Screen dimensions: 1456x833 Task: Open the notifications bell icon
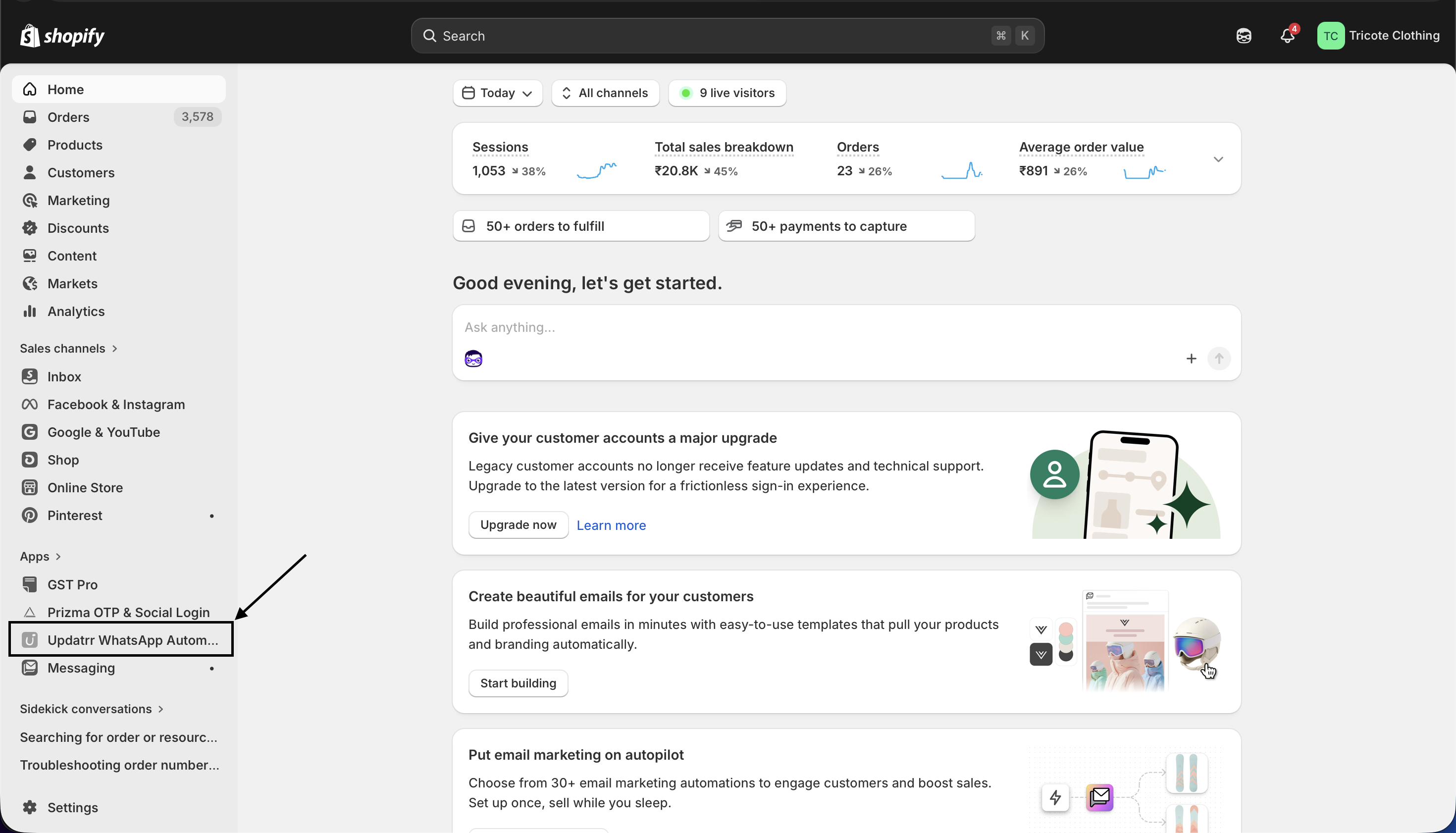(x=1287, y=36)
